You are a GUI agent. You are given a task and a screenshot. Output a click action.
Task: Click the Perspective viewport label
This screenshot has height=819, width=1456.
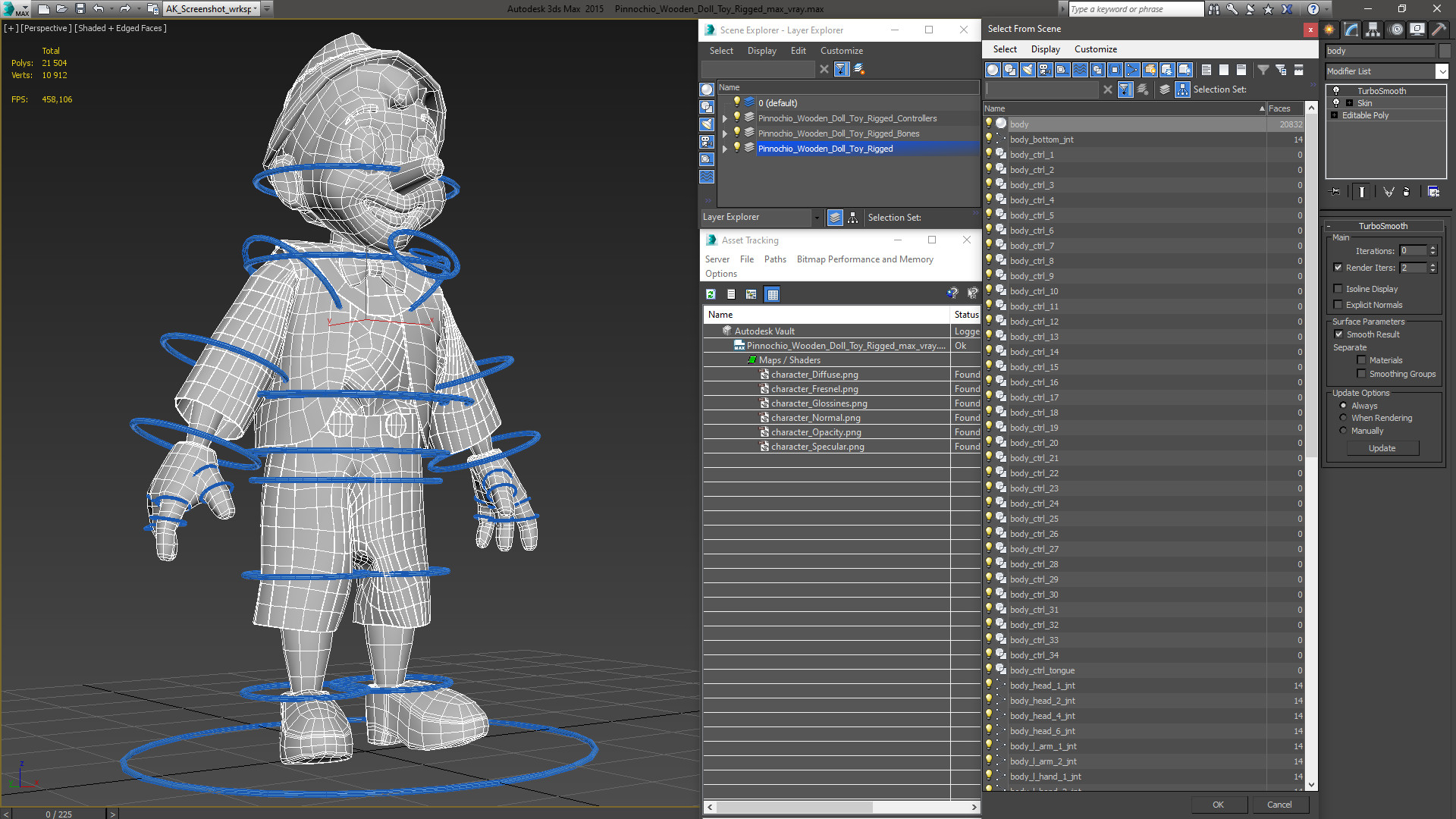46,28
